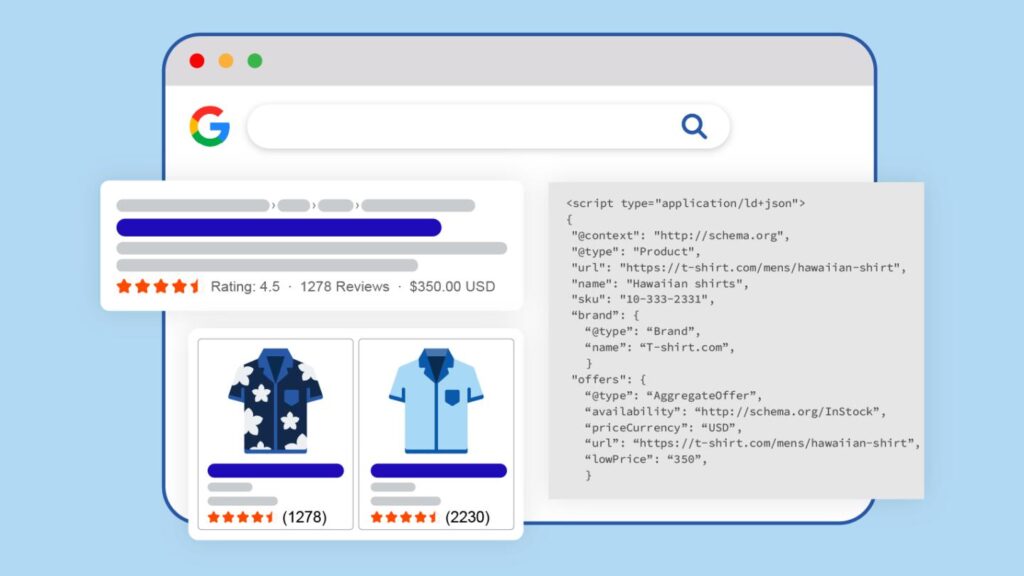
Task: Click the magnifying glass search icon
Action: pyautogui.click(x=695, y=126)
